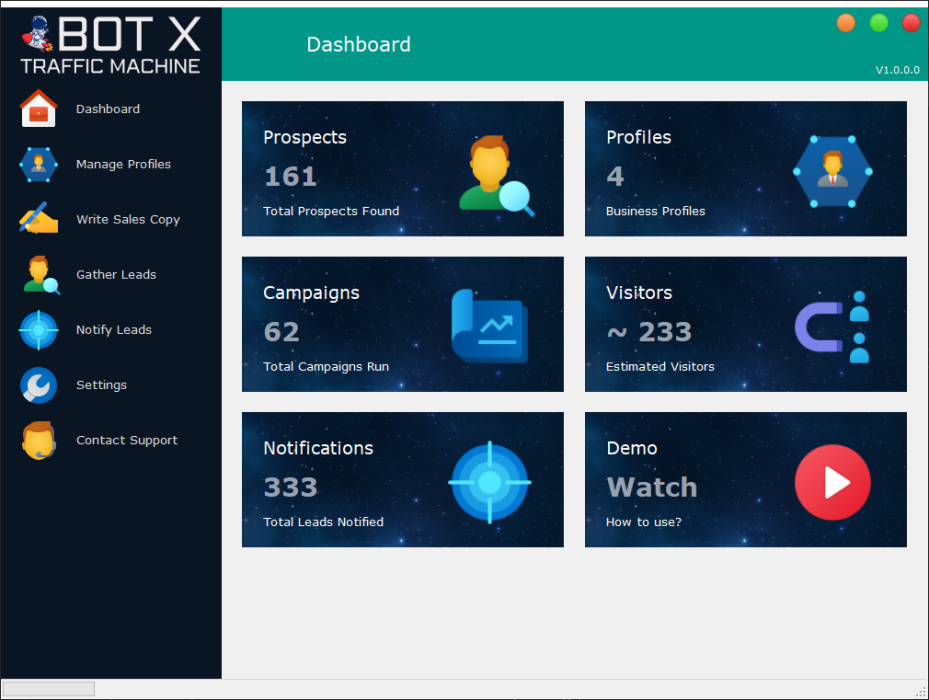
Task: Open the Prospects card showing 161
Action: click(x=402, y=168)
